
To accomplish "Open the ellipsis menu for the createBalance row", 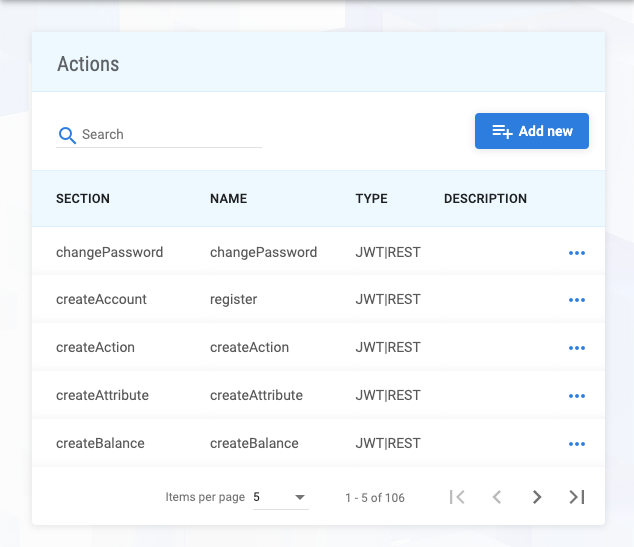I will point(576,444).
